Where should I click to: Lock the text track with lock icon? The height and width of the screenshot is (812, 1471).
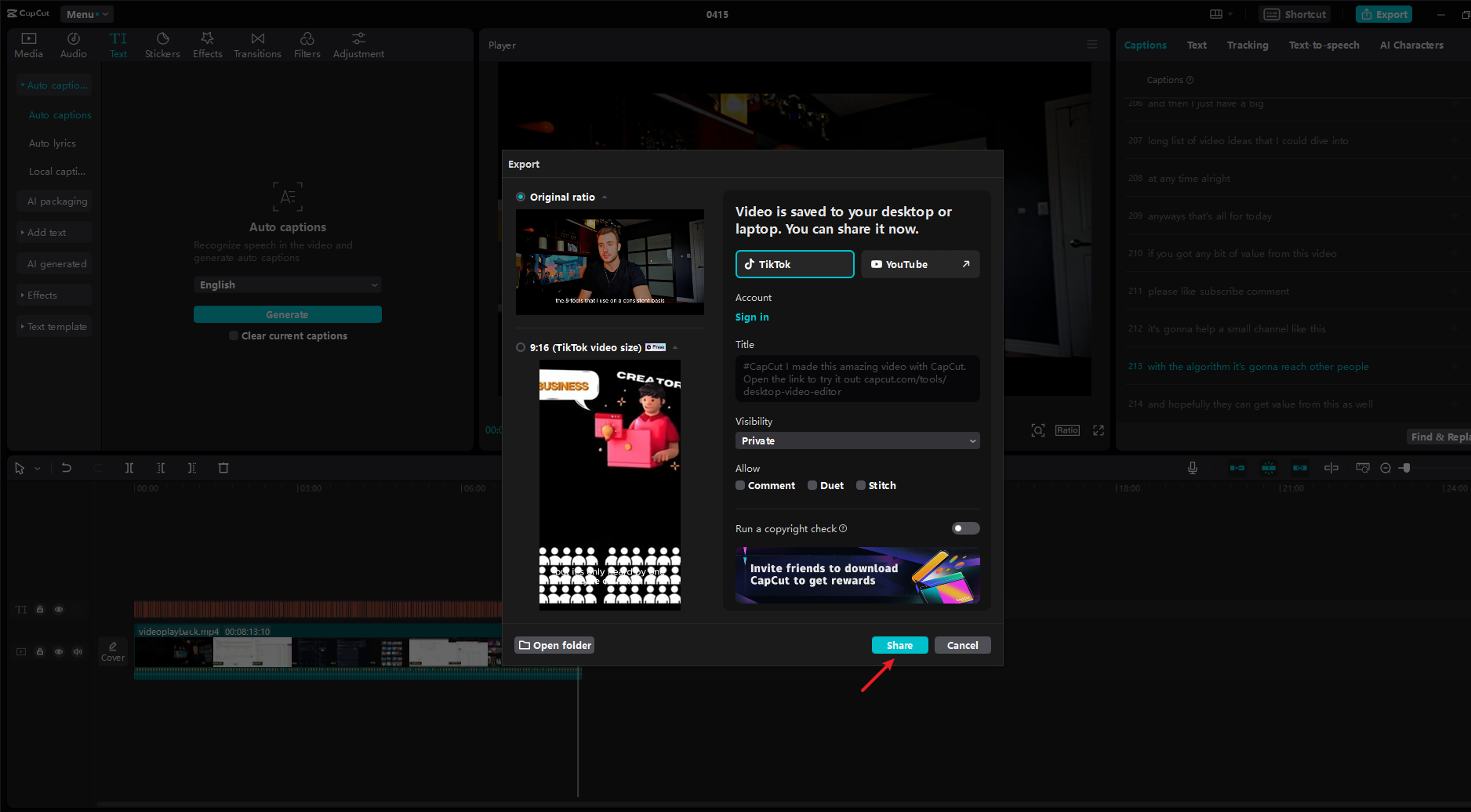click(40, 609)
